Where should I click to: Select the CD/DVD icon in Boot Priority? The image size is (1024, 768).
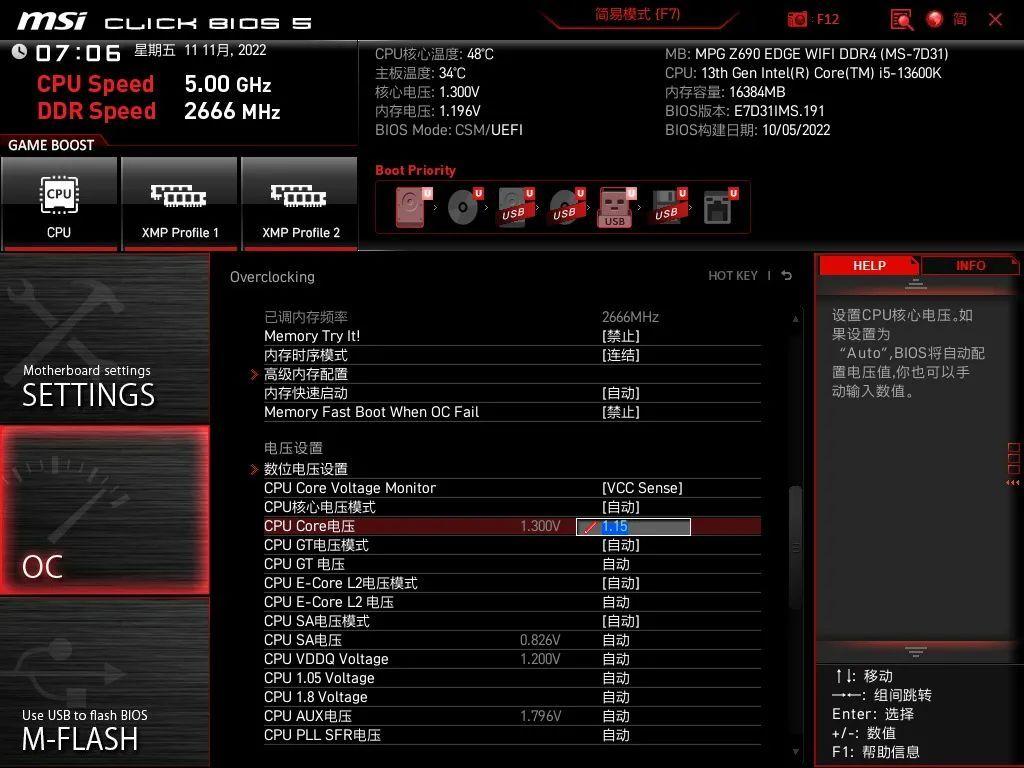tap(463, 207)
